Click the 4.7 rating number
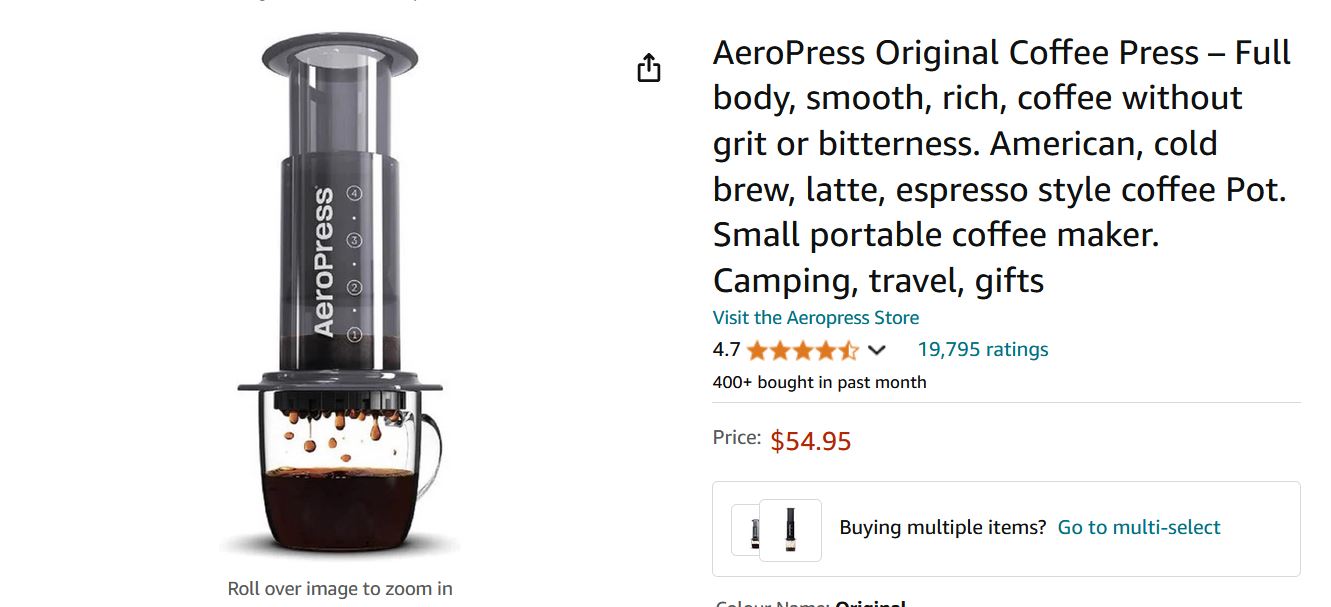The height and width of the screenshot is (607, 1331). [x=726, y=350]
